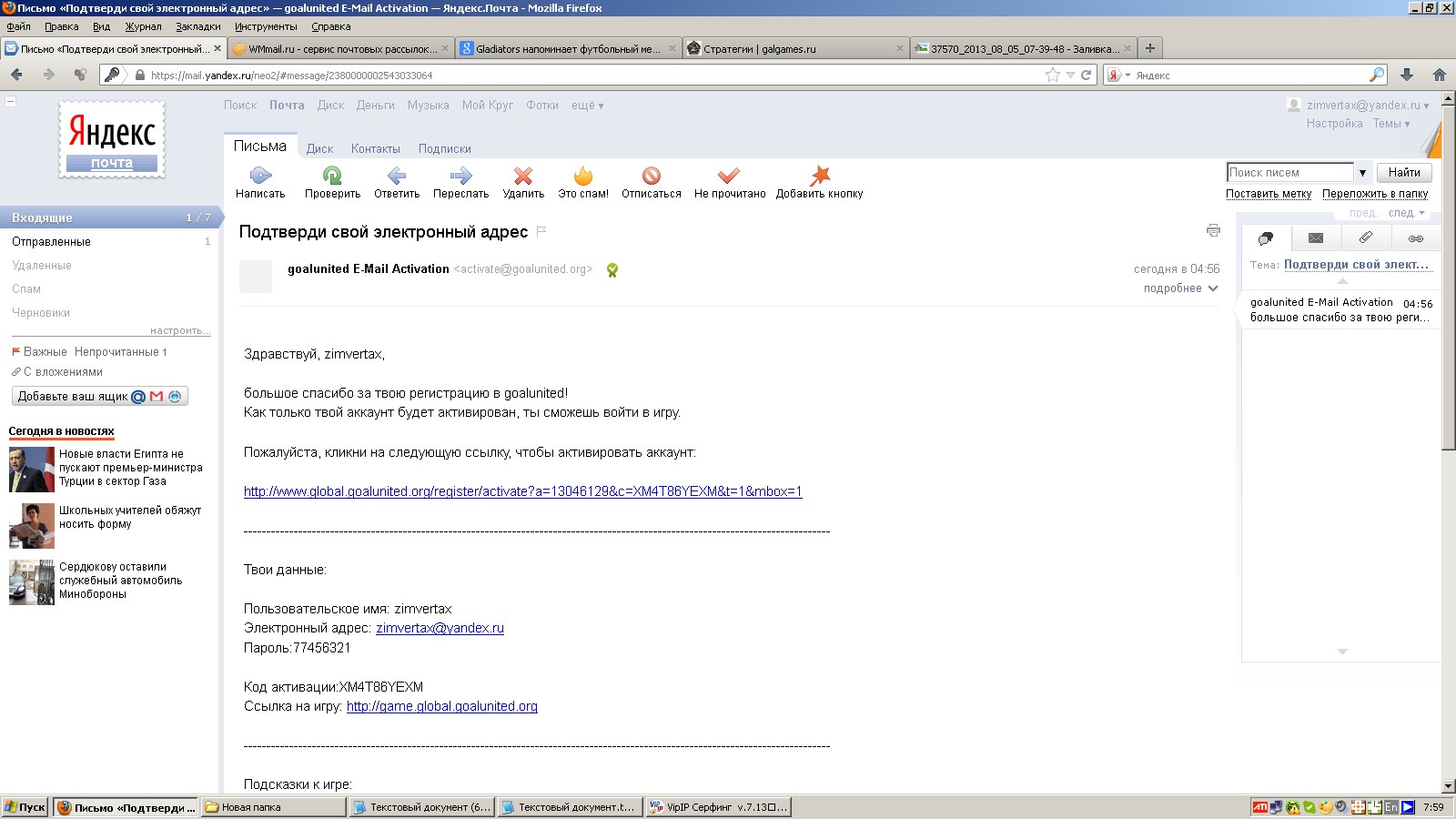Viewport: 1456px width, 819px height.
Task: Open ещё services dropdown
Action: click(587, 106)
